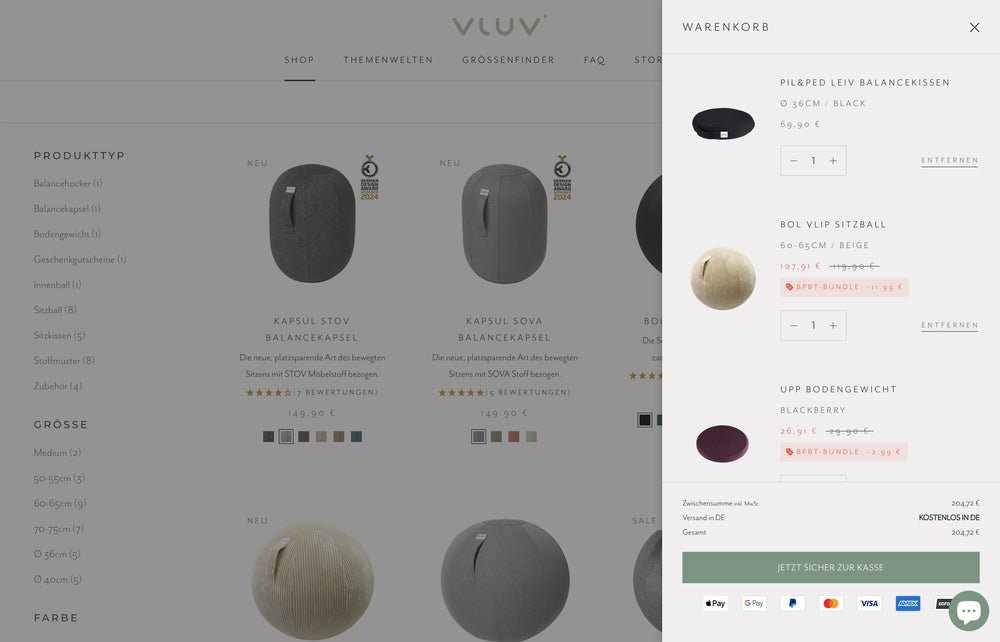Screen dimensions: 1000x642
Task: Increase BOL VLIP Sitzball quantity with plus
Action: tap(833, 326)
